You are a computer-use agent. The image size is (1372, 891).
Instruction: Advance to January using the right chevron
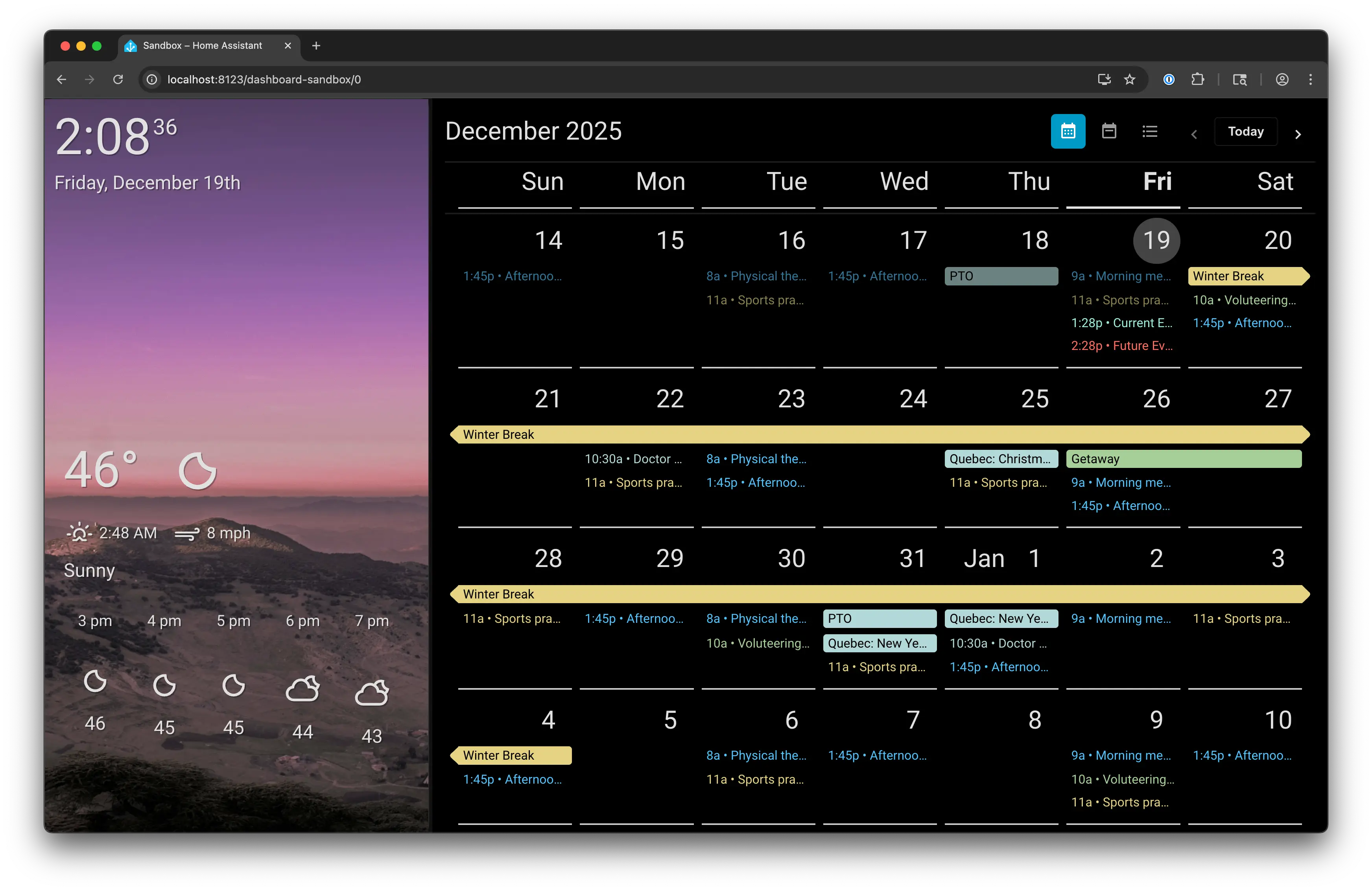(1298, 134)
